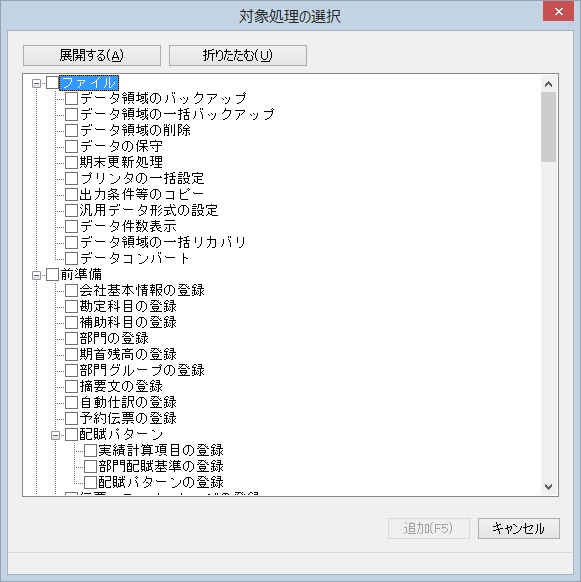Enable the 期末更新処理 checkbox

71,163
